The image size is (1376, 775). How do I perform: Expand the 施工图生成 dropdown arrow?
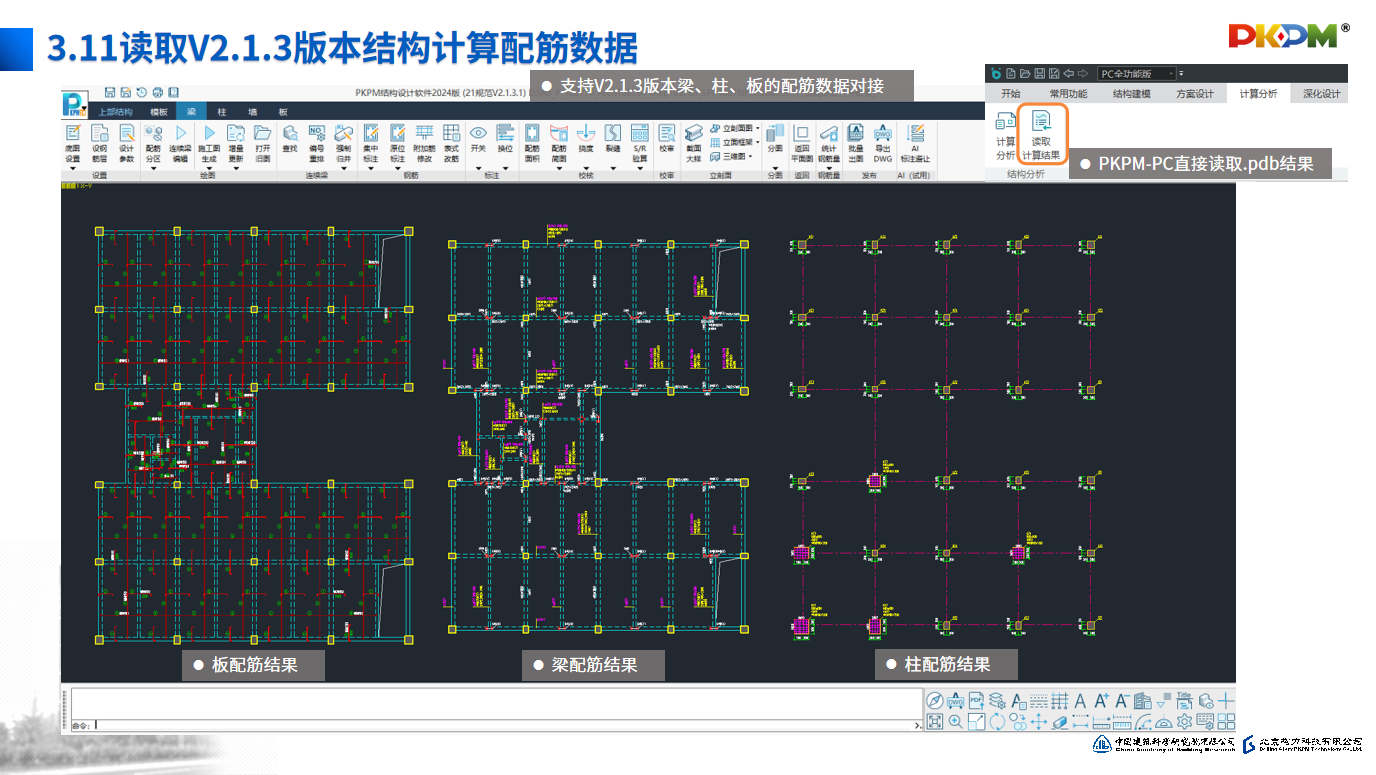209,168
